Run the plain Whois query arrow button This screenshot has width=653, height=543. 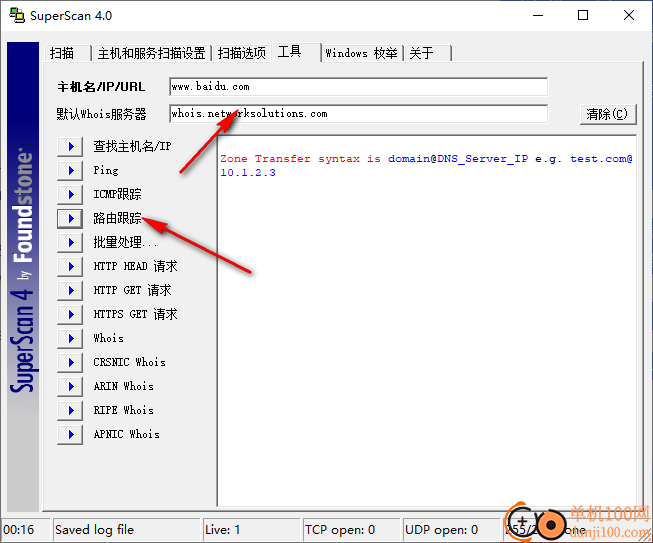pos(70,339)
